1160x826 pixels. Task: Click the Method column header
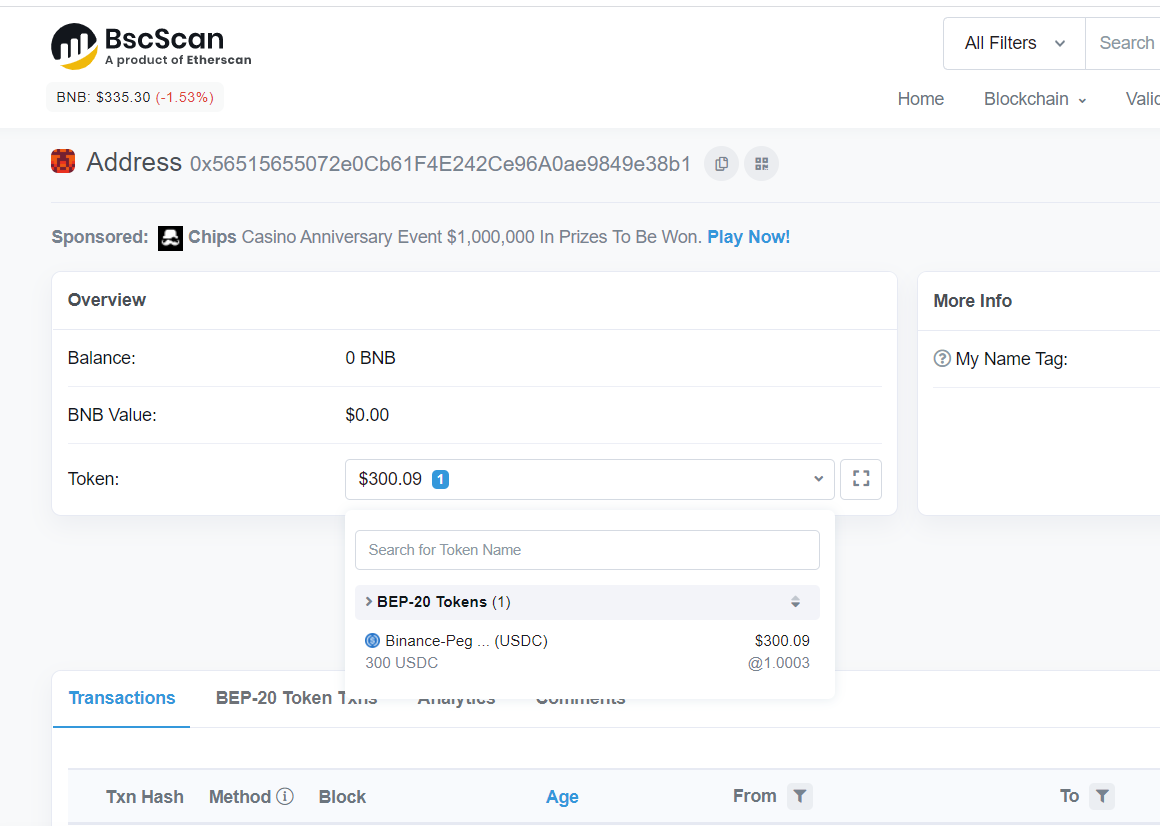(240, 796)
